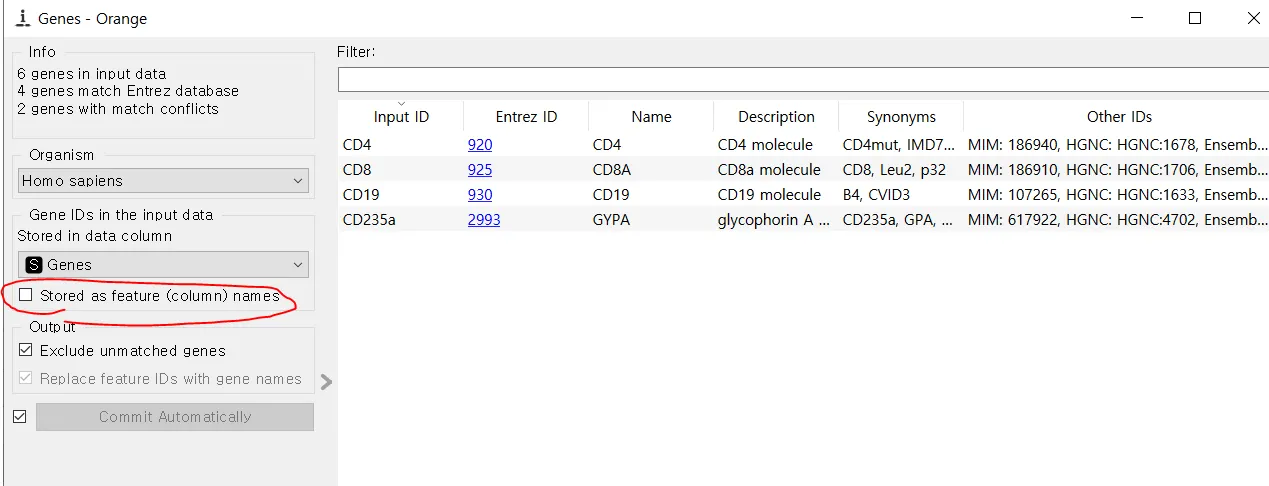
Task: Open Entrez ID link 925
Action: pyautogui.click(x=480, y=170)
